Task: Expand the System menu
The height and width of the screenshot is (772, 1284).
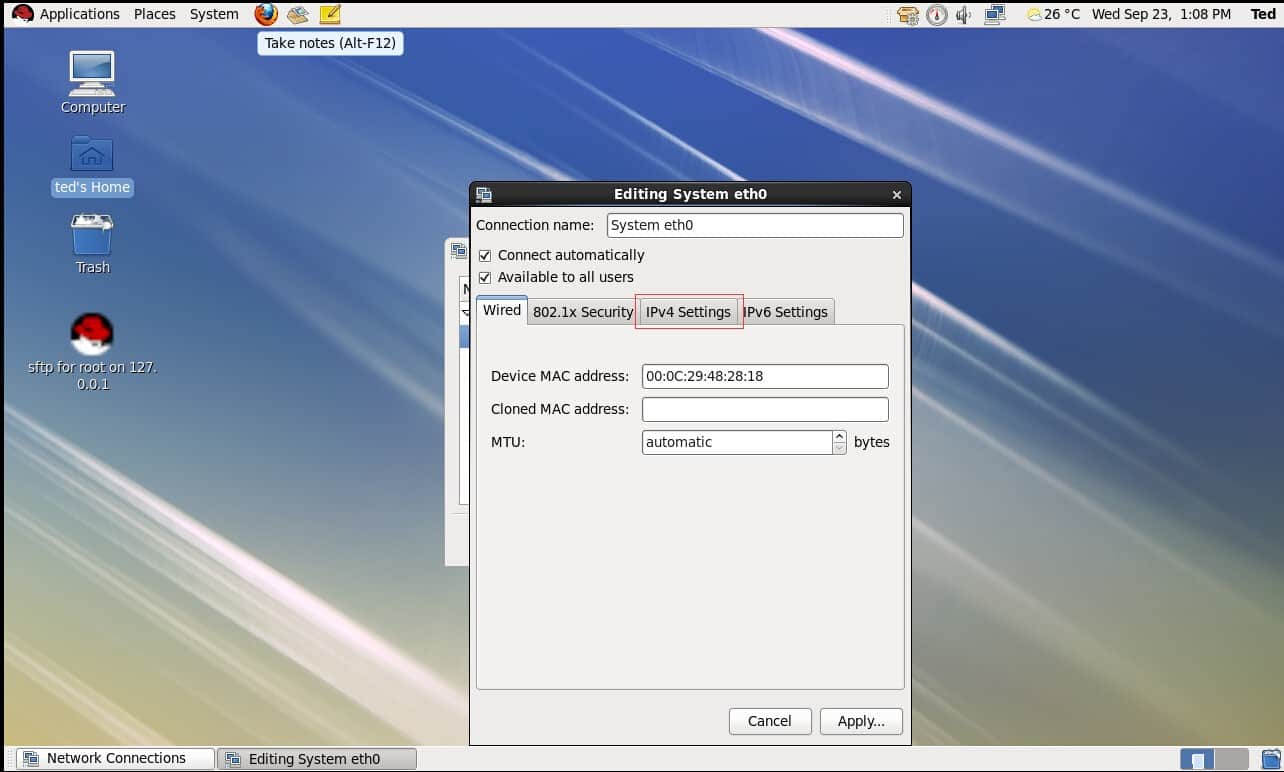Action: [214, 14]
